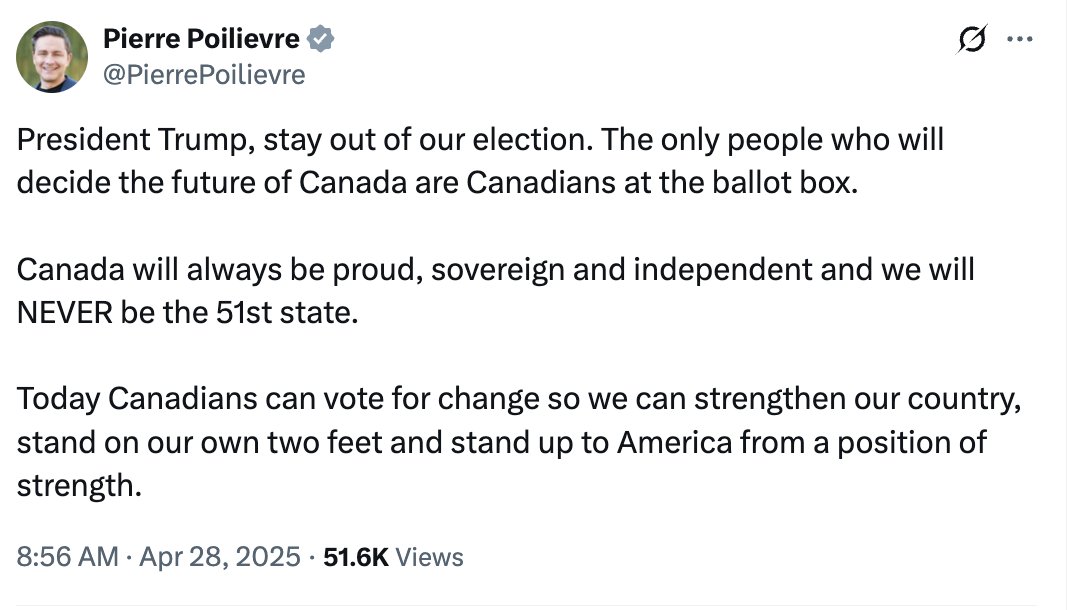Viewport: 1072px width, 610px height.
Task: Click the paragraph starting "Today Canadians can vote"
Action: (518, 442)
